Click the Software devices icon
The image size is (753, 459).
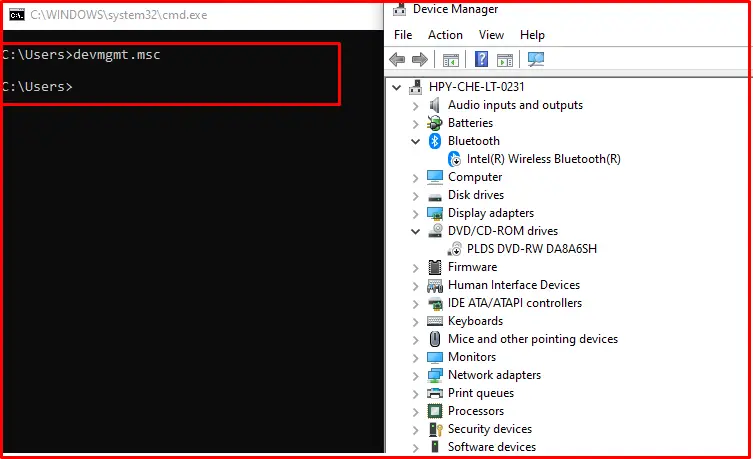[435, 447]
